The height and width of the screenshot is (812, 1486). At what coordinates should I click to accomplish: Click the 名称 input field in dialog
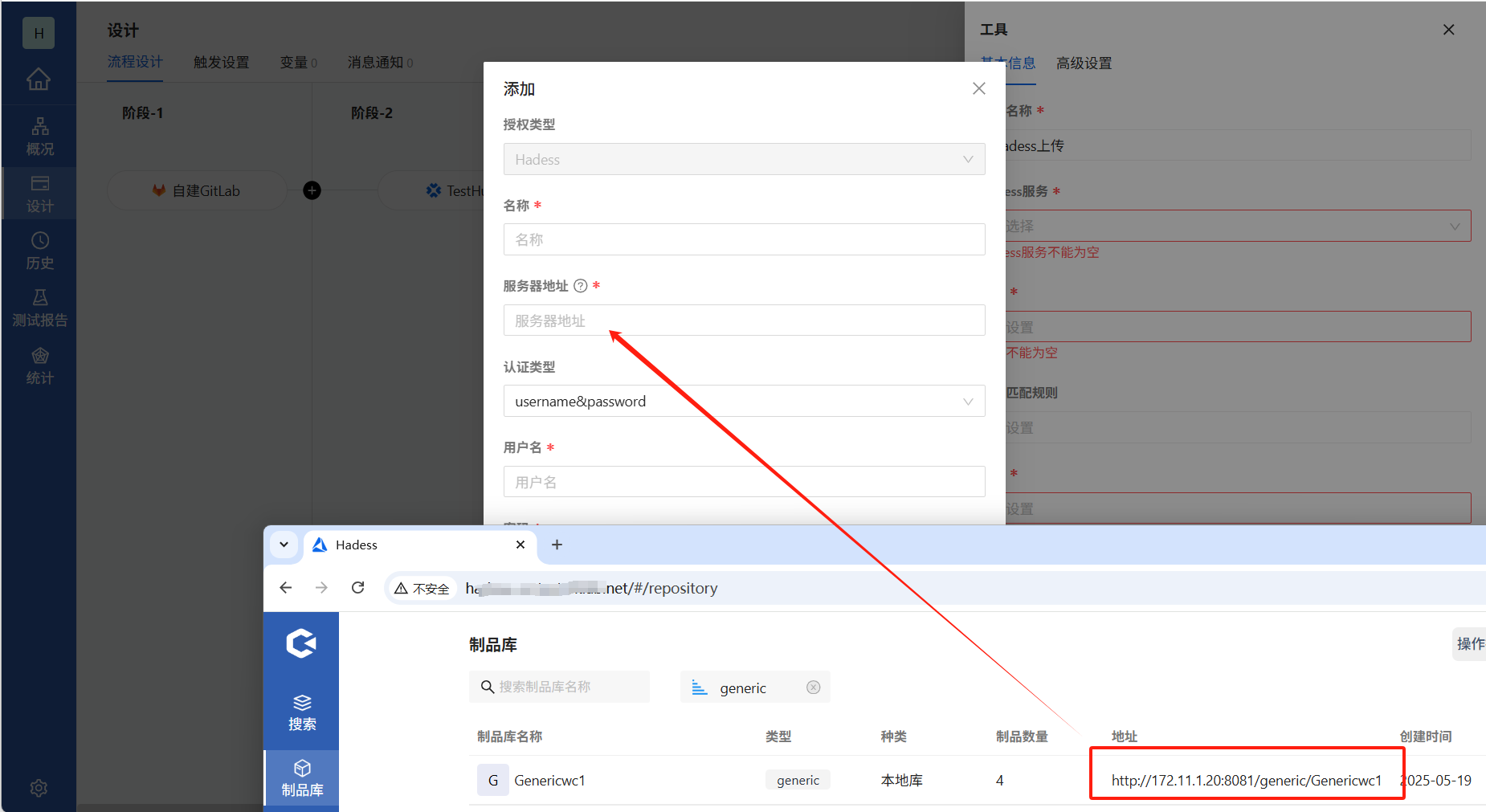744,239
